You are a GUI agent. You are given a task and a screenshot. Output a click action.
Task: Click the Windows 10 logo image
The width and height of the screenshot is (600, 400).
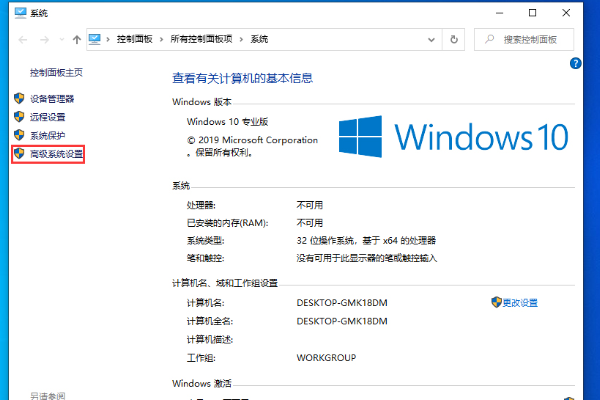coord(453,137)
